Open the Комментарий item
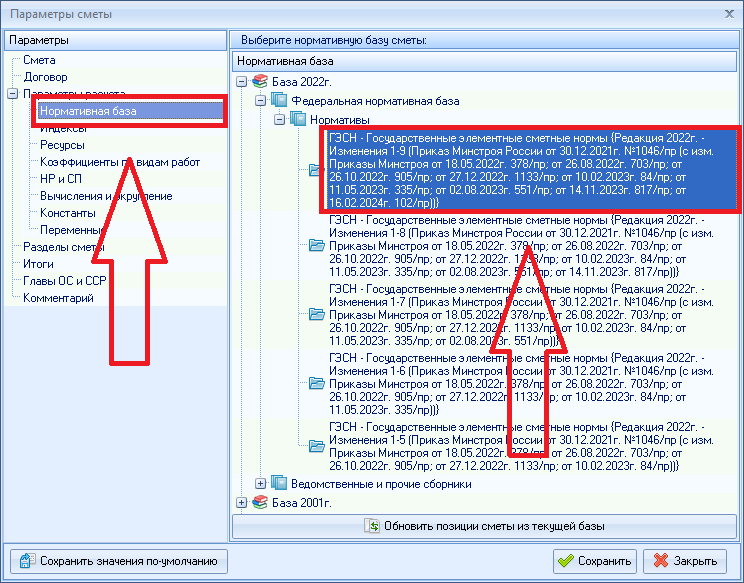 coord(58,298)
